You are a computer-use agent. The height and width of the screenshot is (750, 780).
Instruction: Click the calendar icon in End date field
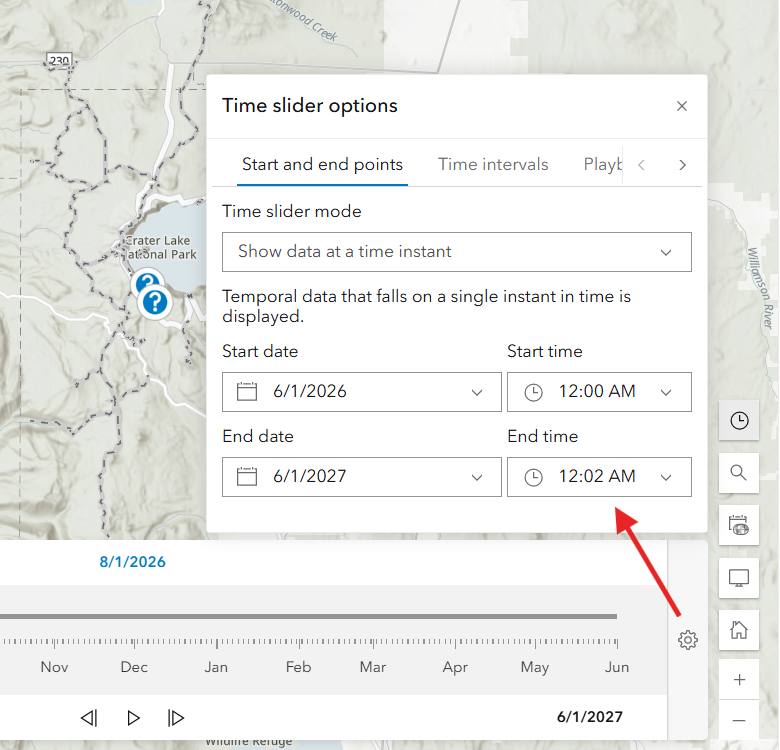(x=247, y=476)
